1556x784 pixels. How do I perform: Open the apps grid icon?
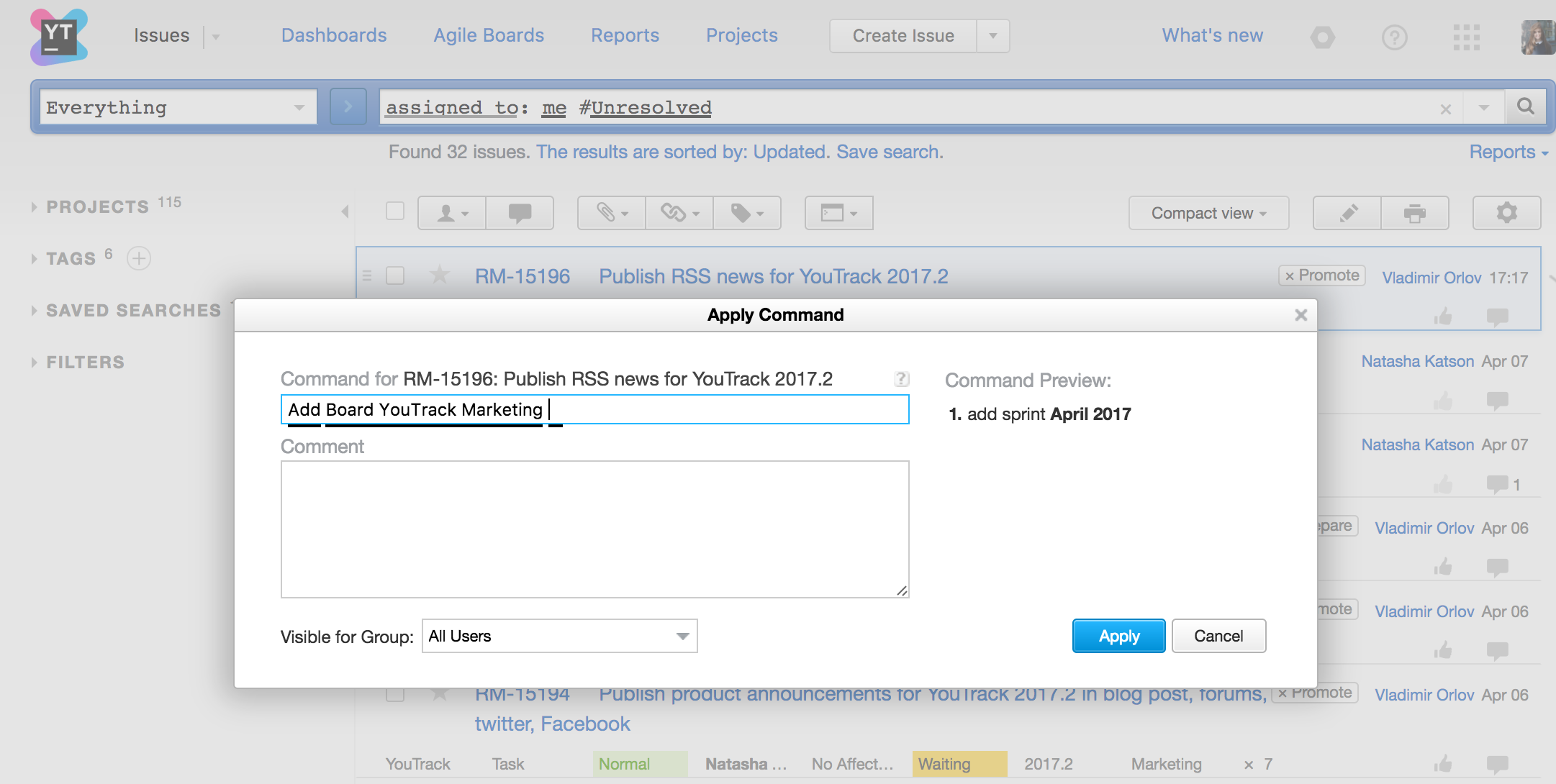point(1466,37)
